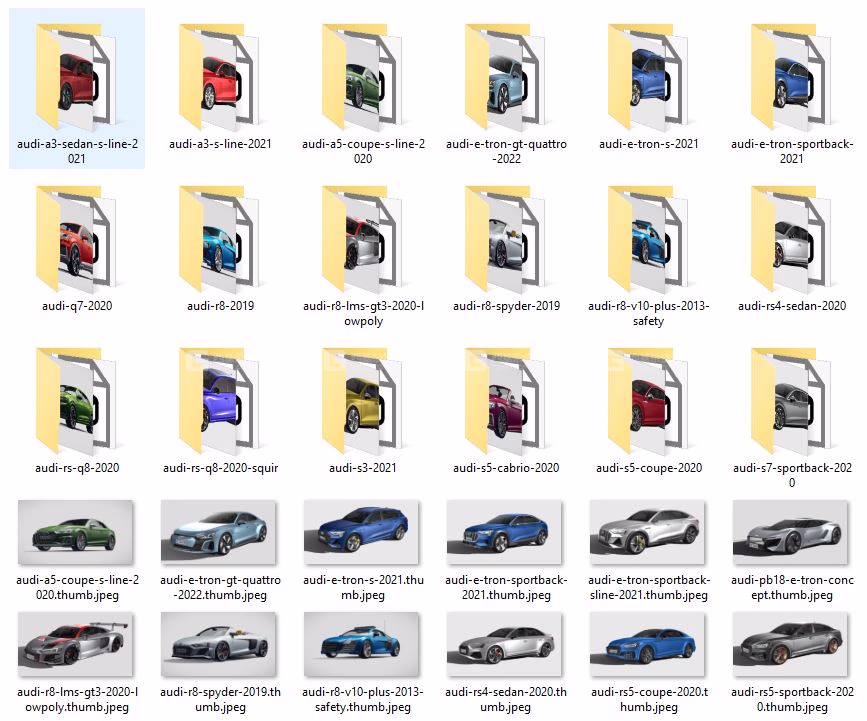
Task: Click the file name 'audi-e-tron-sportback-sline-2021.thumb.jpeg'
Action: (649, 587)
